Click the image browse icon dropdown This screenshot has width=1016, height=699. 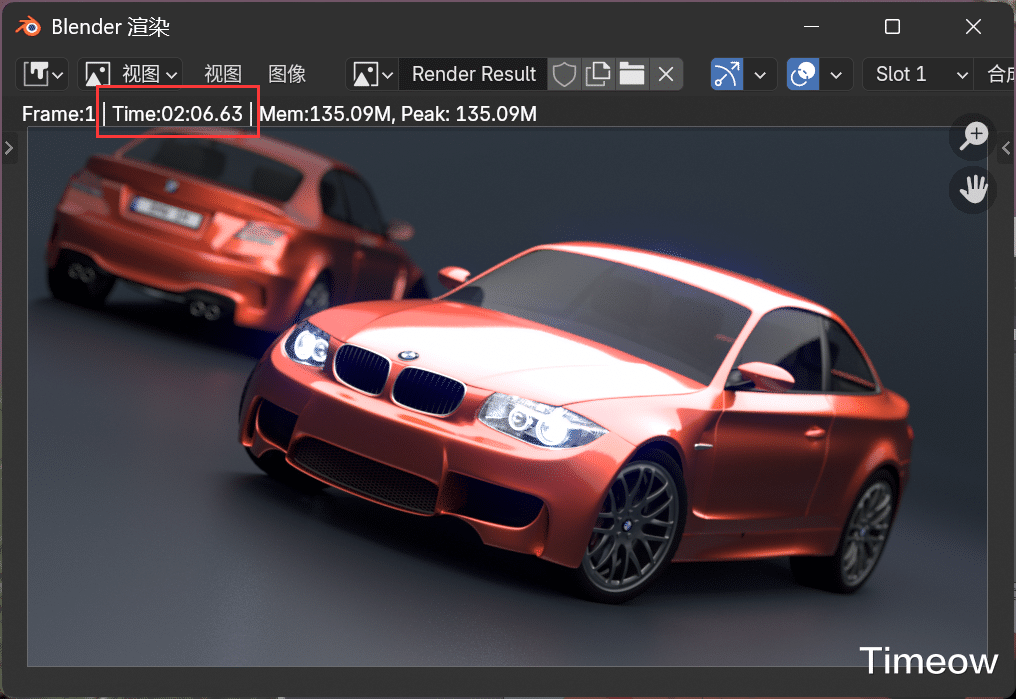[372, 74]
